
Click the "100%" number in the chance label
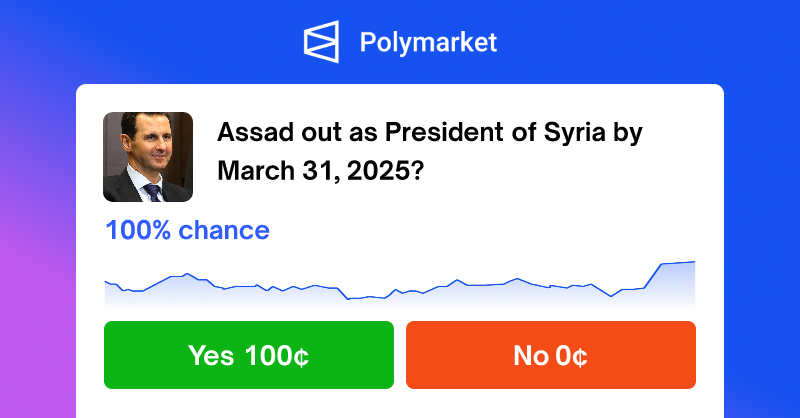click(x=139, y=230)
